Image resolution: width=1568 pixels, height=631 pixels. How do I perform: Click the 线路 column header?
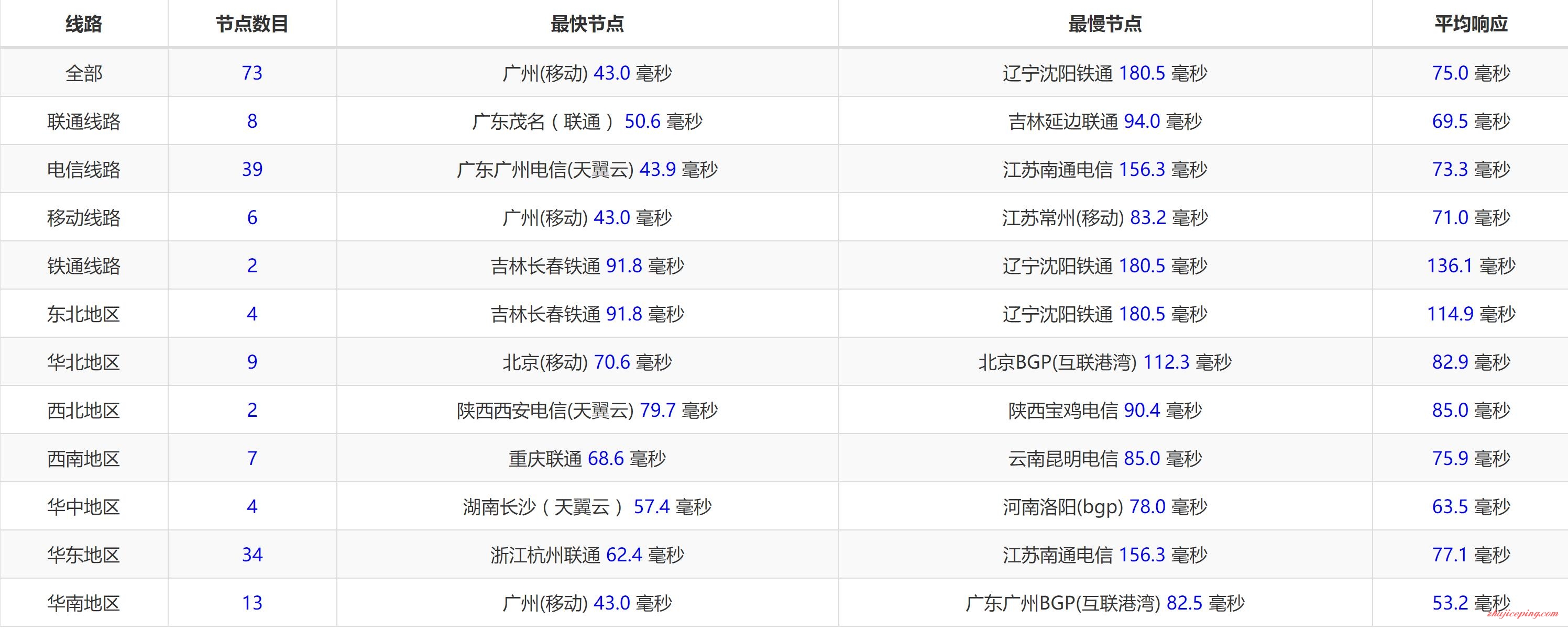[x=84, y=24]
